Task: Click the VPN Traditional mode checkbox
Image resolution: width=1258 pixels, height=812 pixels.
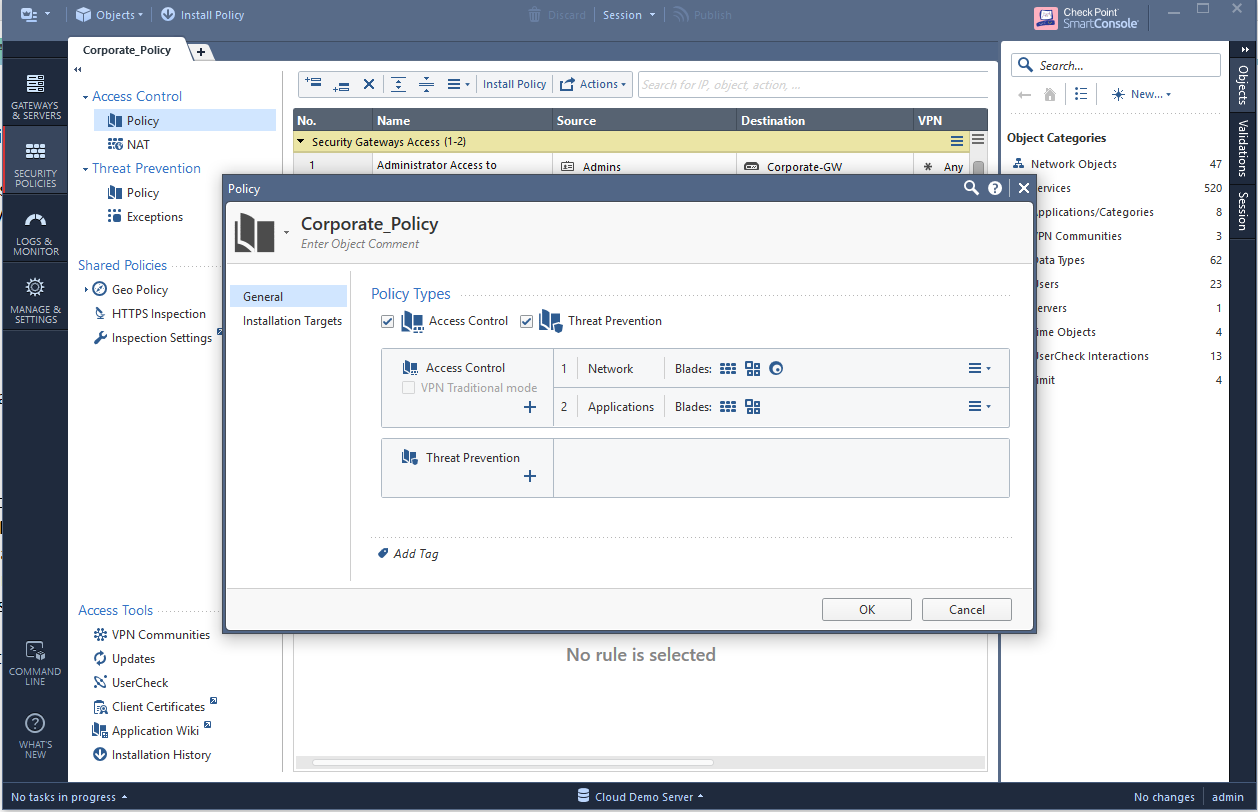Action: [x=408, y=387]
